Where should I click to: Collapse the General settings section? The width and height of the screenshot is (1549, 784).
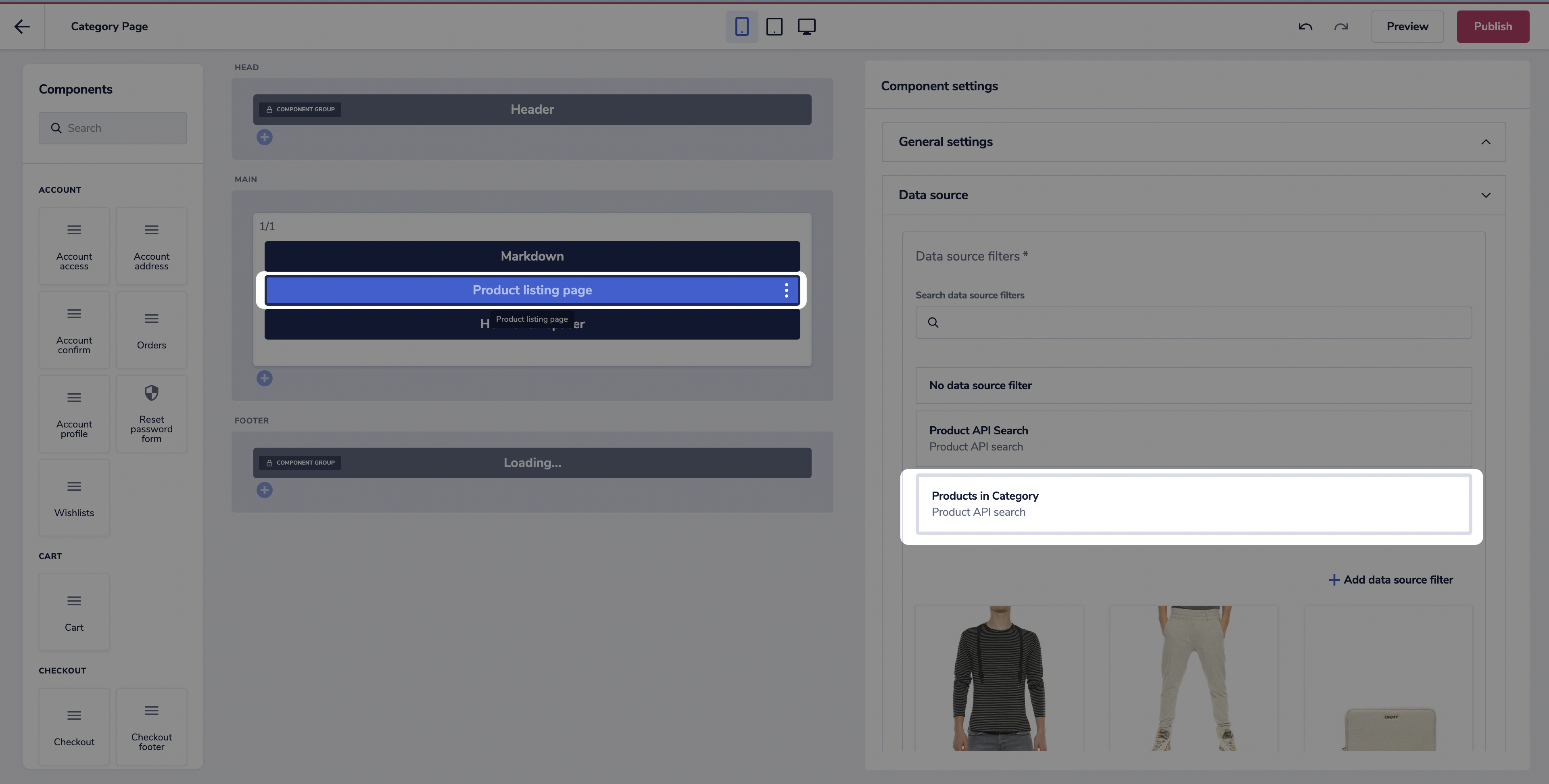(x=1485, y=142)
